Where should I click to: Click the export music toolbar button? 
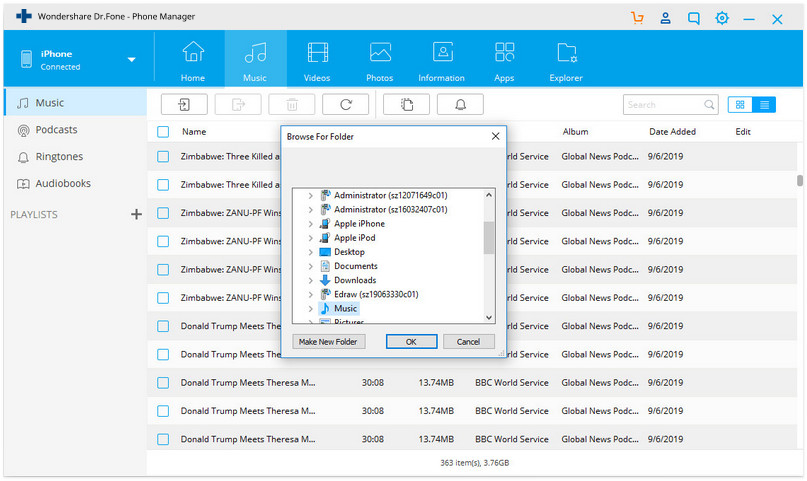pyautogui.click(x=238, y=104)
